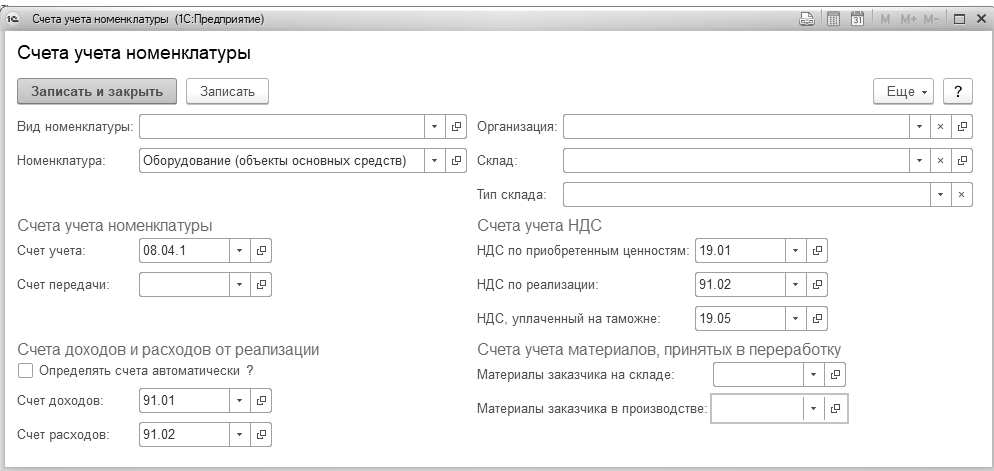994x471 pixels.
Task: Open the Счет доходов dropdown arrow
Action: (240, 401)
